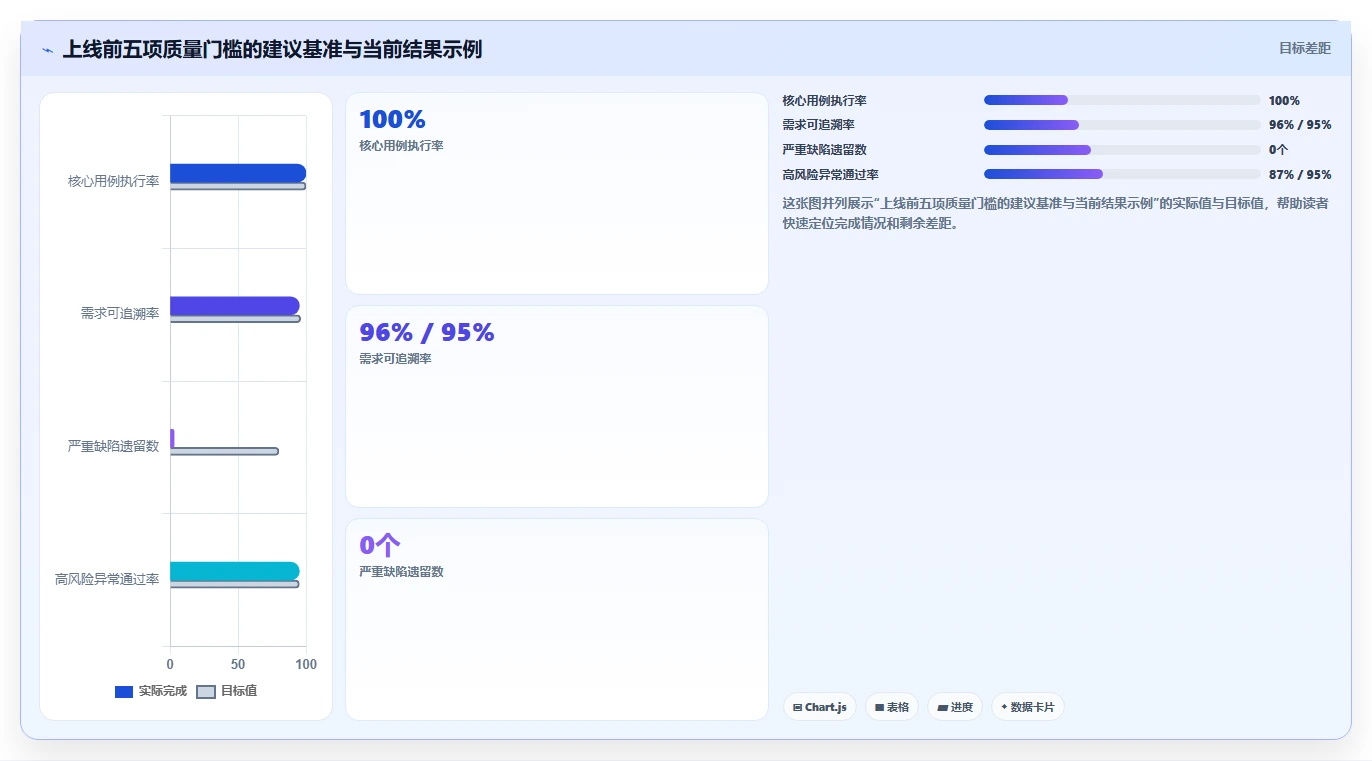Click the x-axis tick label 100

(306, 664)
